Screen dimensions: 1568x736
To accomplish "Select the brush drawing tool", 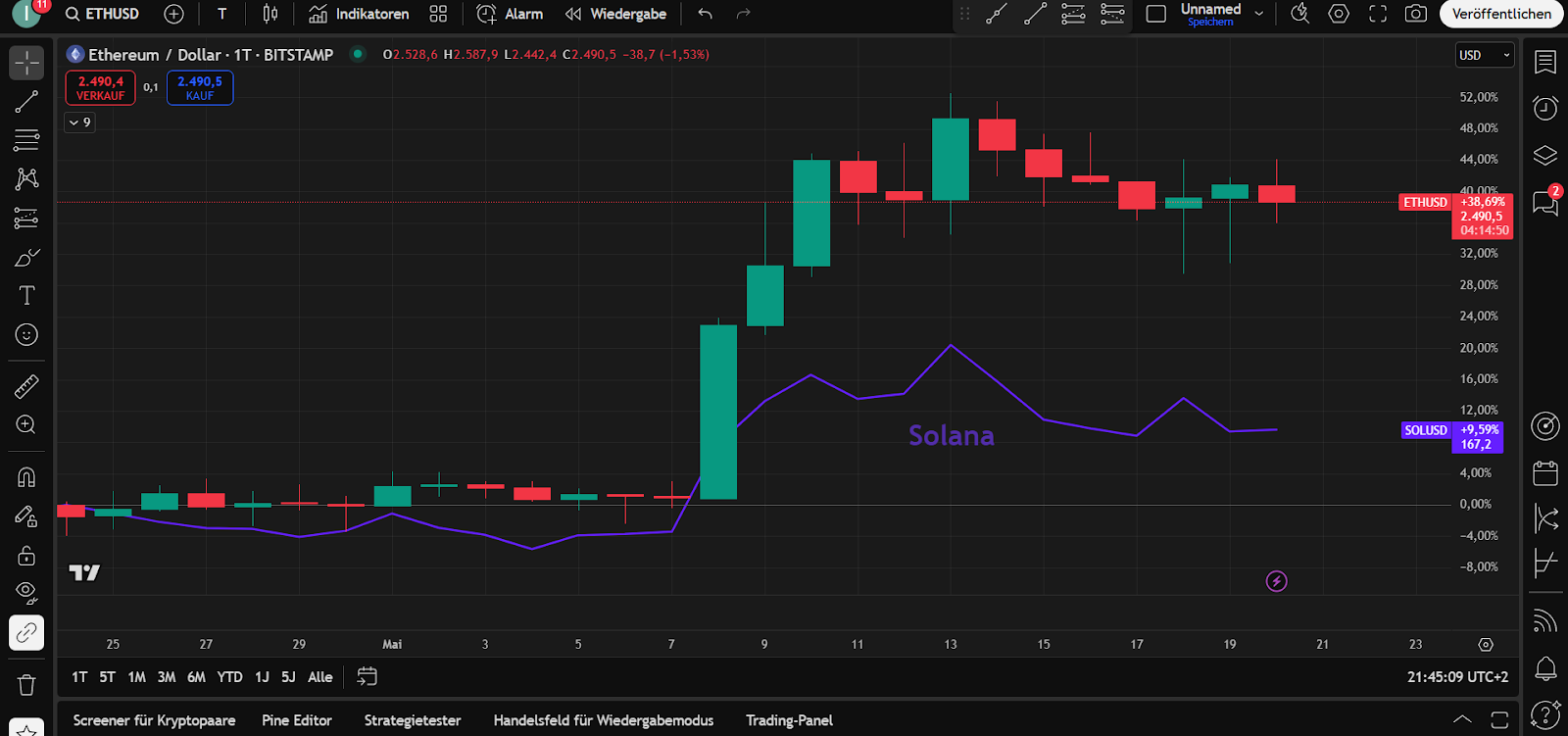I will coord(26,257).
